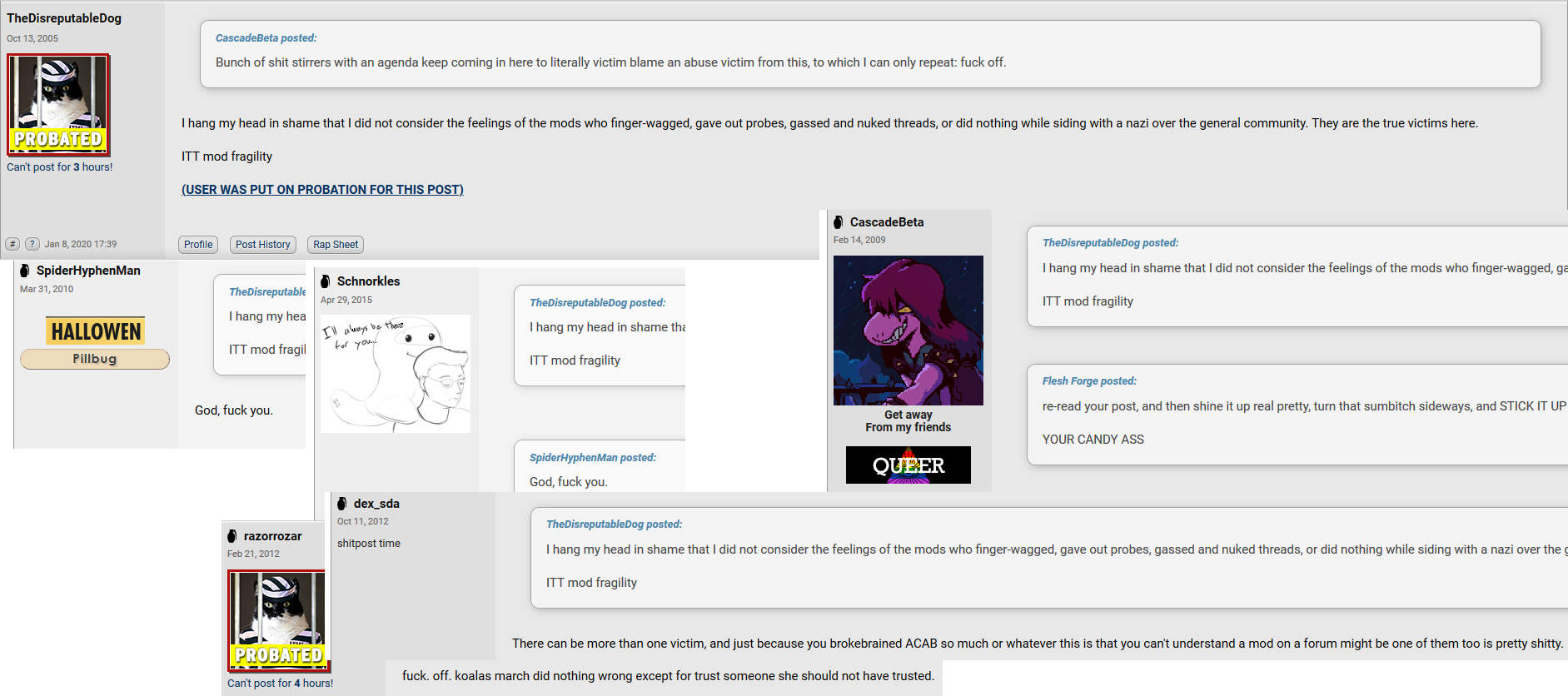Click the '#' post link icon
1568x696 pixels.
coord(12,244)
